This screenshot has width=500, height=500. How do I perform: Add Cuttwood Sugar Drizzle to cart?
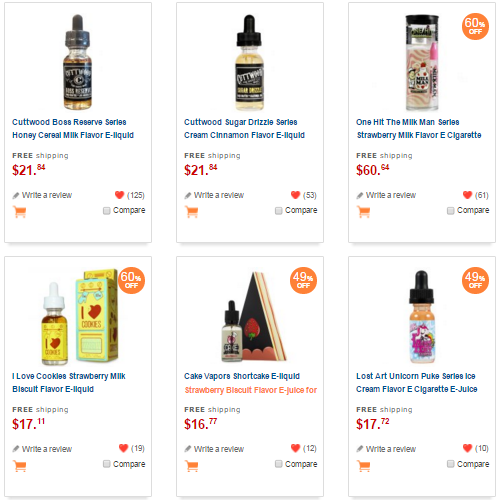[x=192, y=212]
